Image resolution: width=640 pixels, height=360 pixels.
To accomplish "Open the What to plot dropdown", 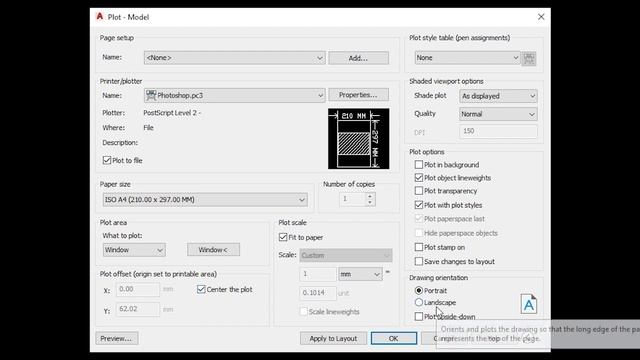I will [134, 250].
